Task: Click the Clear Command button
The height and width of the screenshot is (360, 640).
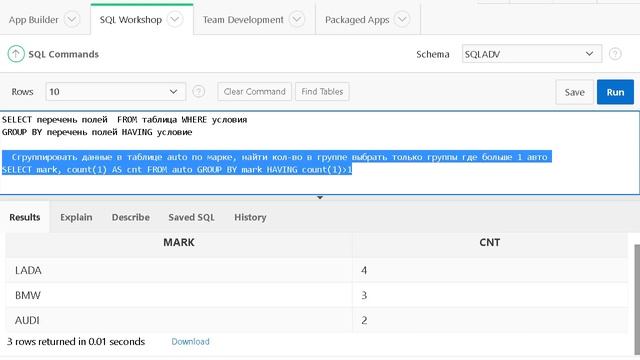Action: click(254, 91)
